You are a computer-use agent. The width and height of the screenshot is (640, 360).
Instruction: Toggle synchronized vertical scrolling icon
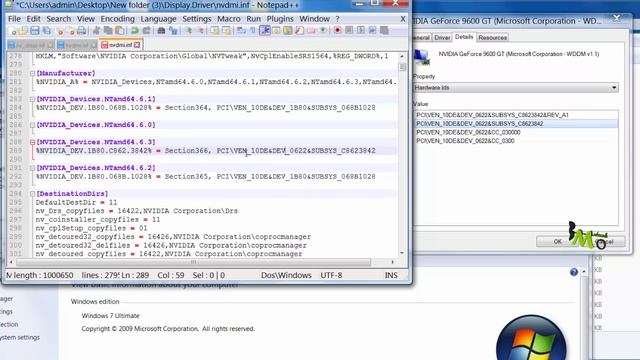point(215,31)
